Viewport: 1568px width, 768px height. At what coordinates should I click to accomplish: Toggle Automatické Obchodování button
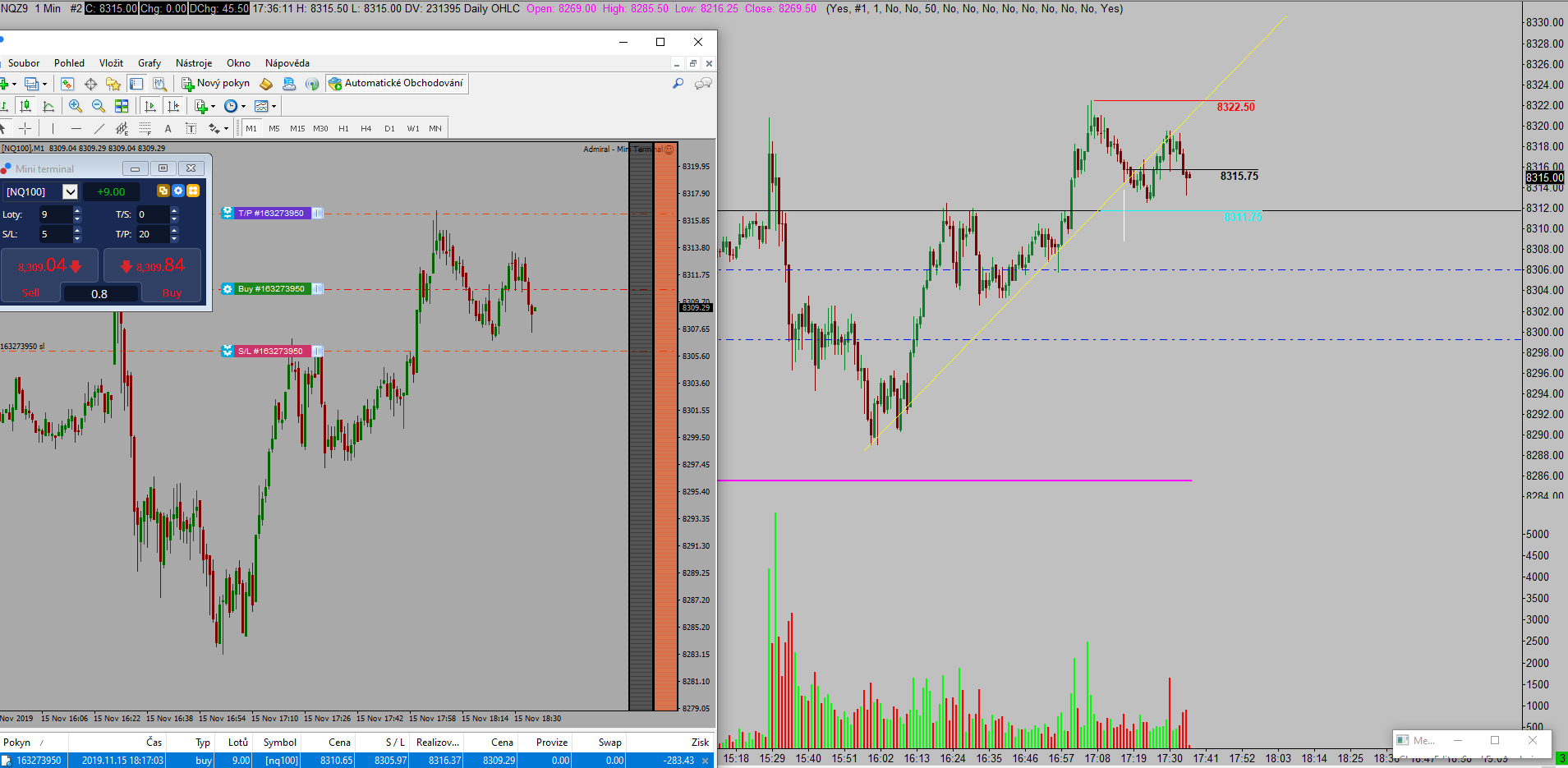click(397, 83)
